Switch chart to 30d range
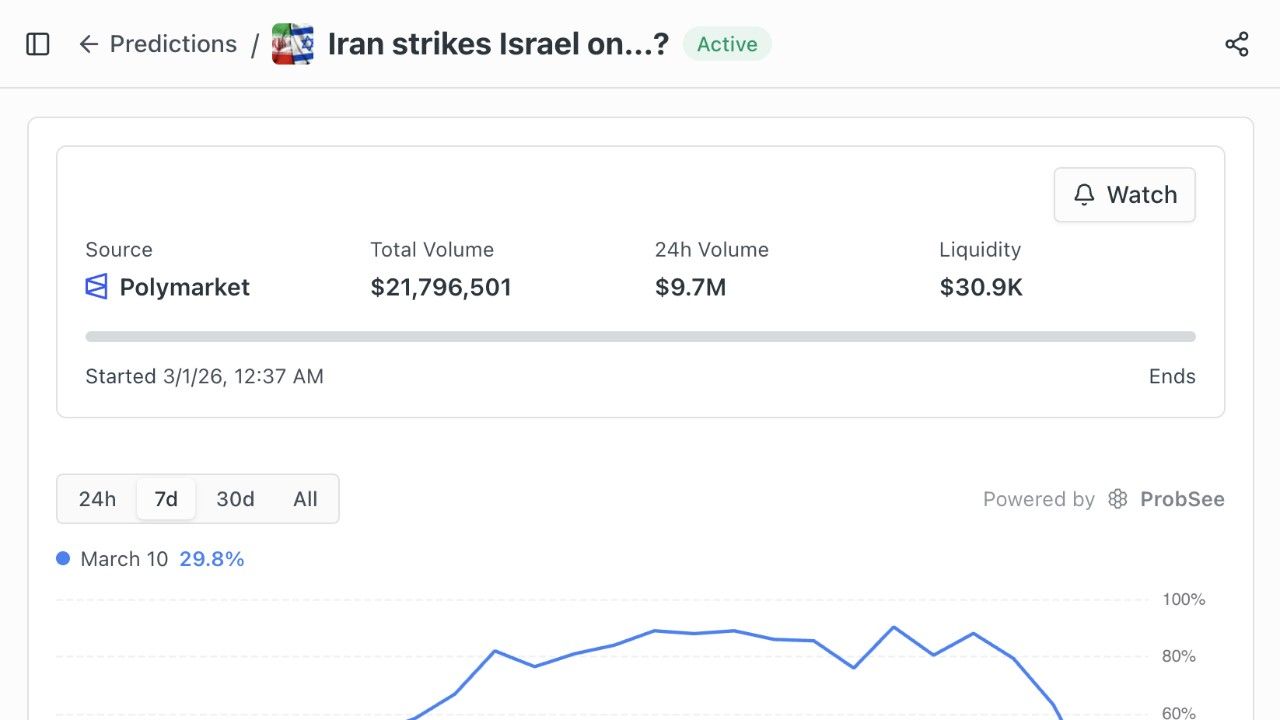The image size is (1280, 720). coord(236,499)
